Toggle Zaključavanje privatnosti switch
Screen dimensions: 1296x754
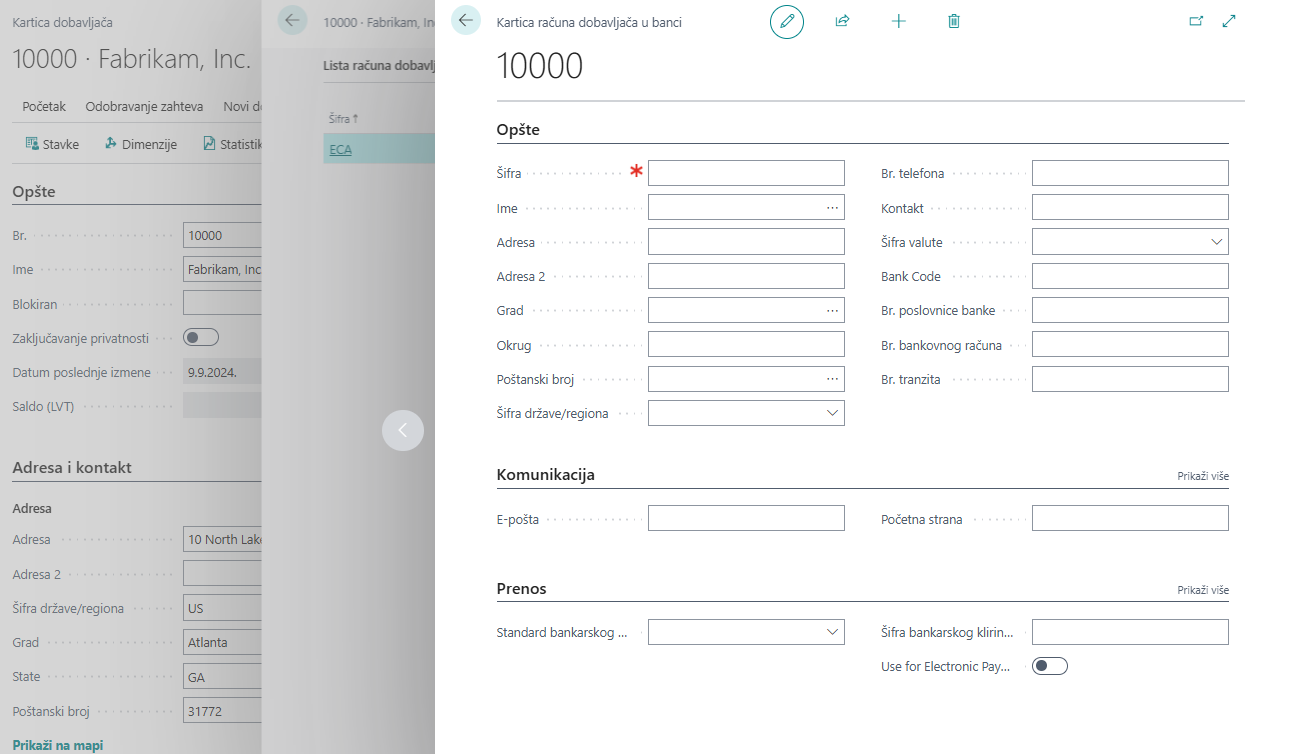click(x=201, y=337)
